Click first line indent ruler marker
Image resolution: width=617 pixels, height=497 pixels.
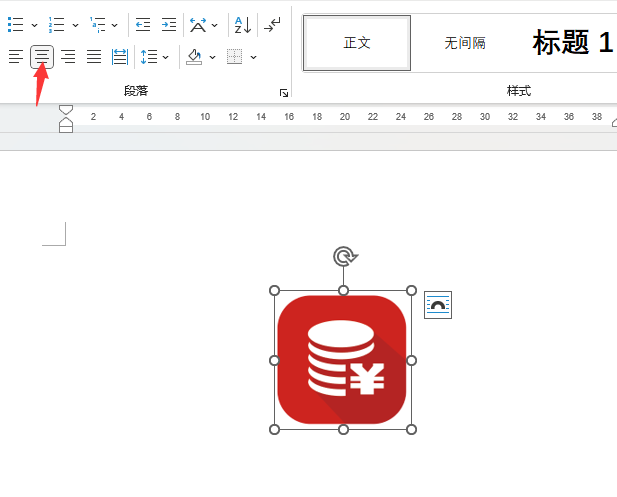click(x=66, y=109)
